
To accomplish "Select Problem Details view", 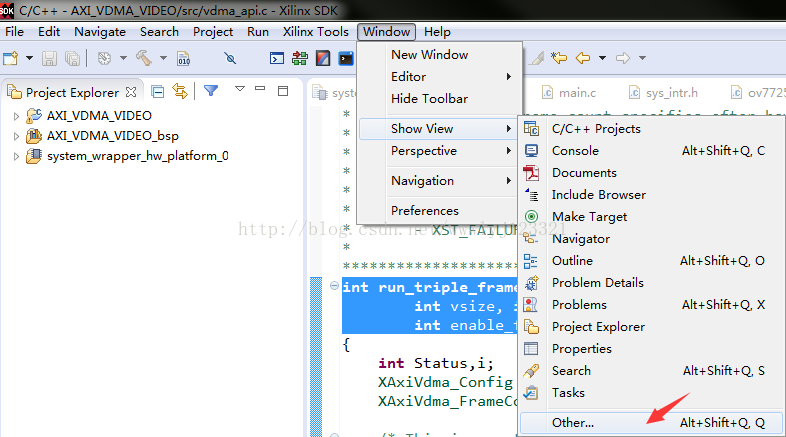I will [x=651, y=283].
